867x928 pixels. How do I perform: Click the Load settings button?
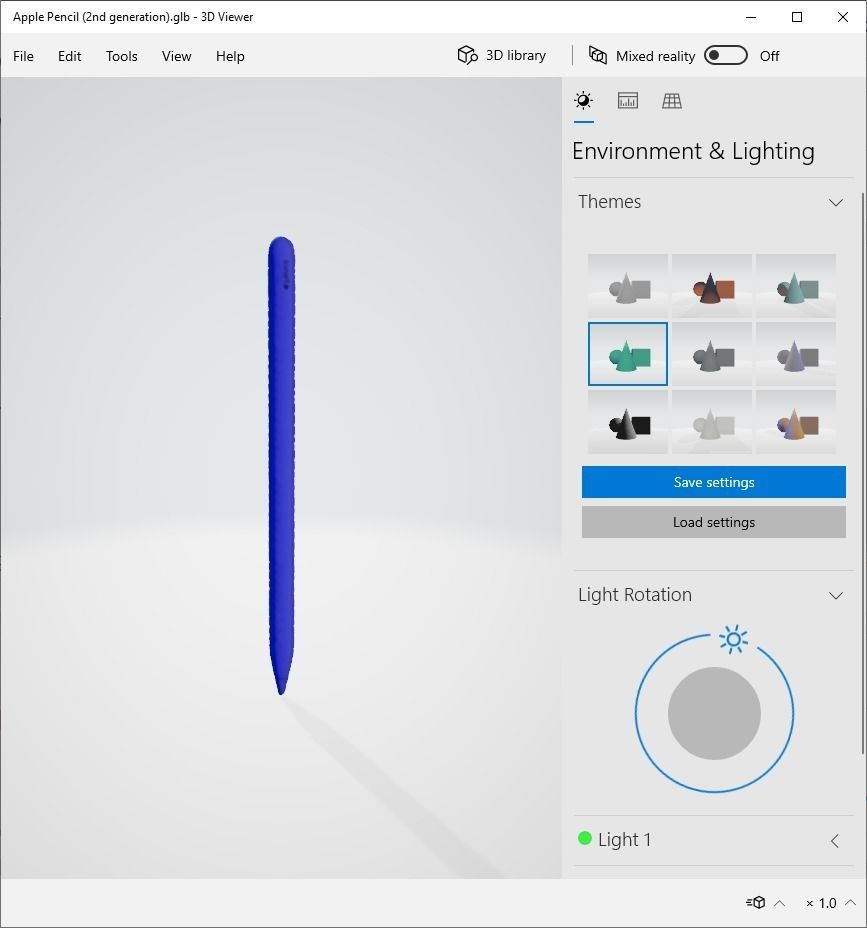(714, 522)
